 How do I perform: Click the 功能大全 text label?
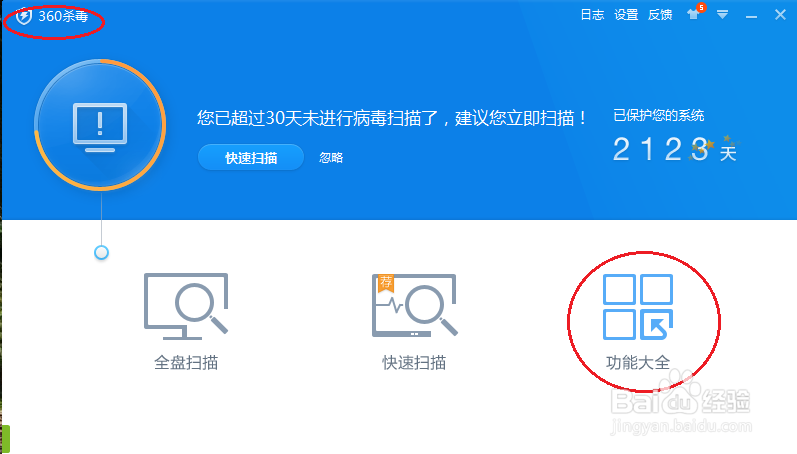click(x=638, y=363)
